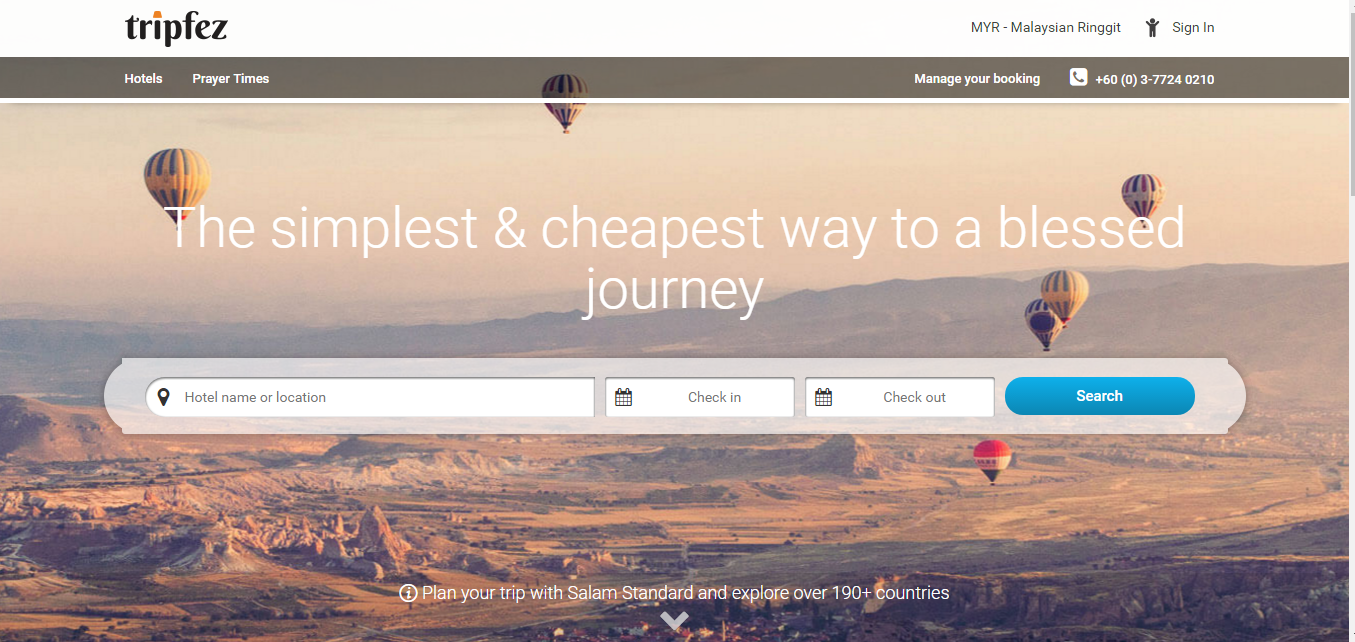Open the Prayer Times menu item

pos(231,78)
